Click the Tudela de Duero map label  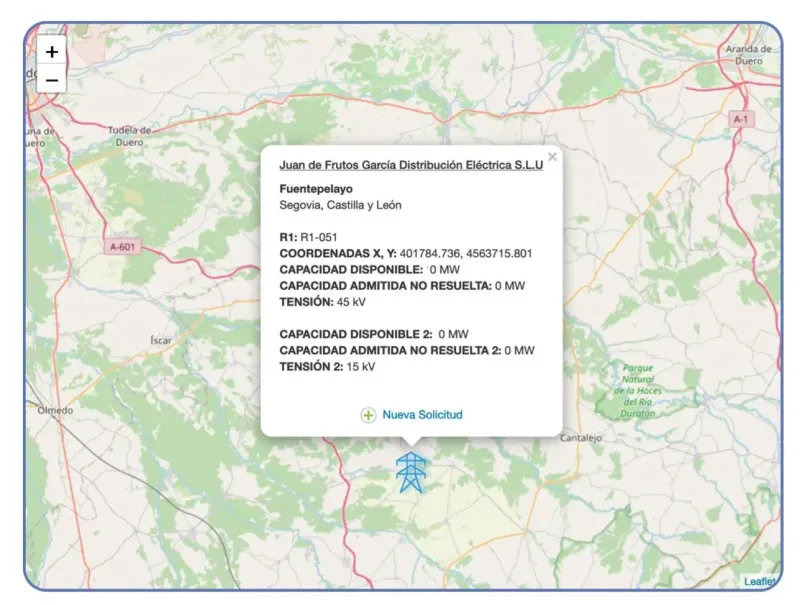click(129, 135)
